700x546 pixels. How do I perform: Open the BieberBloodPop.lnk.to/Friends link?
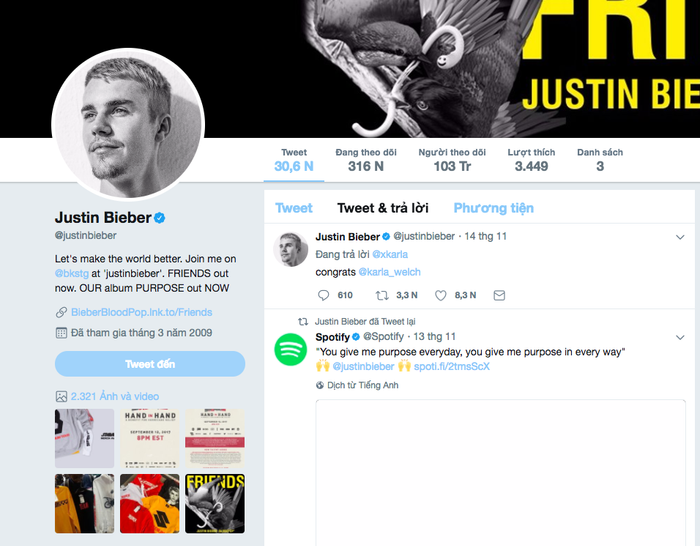[x=142, y=312]
